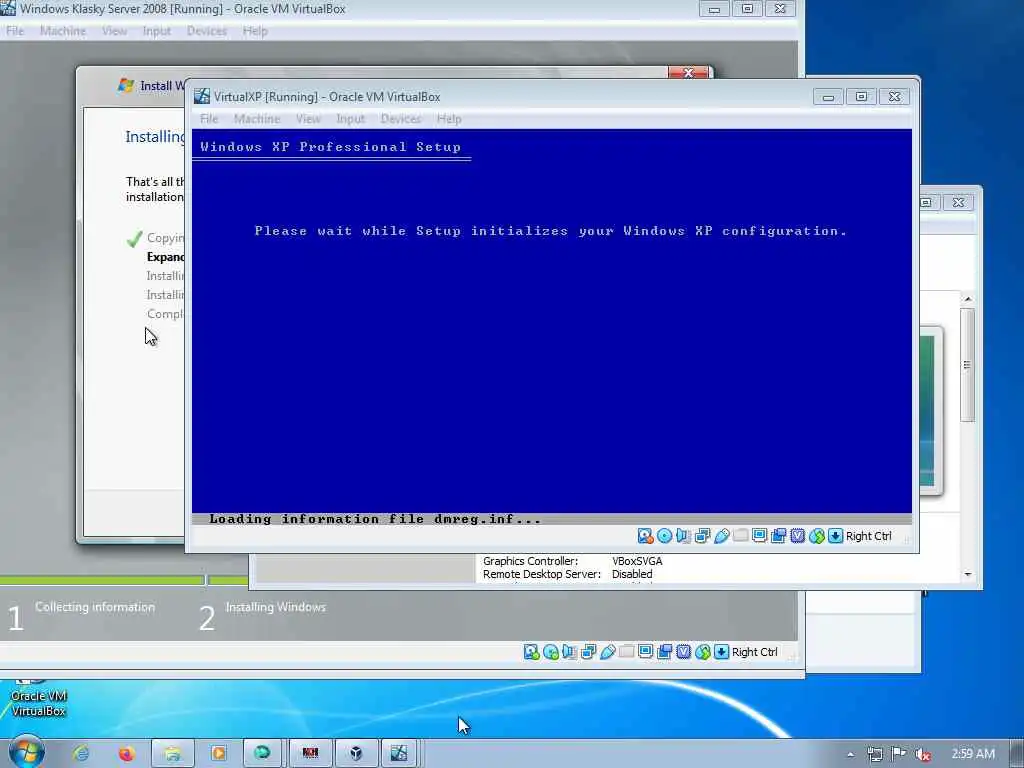Screen dimensions: 1024x768
Task: Click recording indicator icon in VirtualXP status bar
Action: pyautogui.click(x=778, y=536)
